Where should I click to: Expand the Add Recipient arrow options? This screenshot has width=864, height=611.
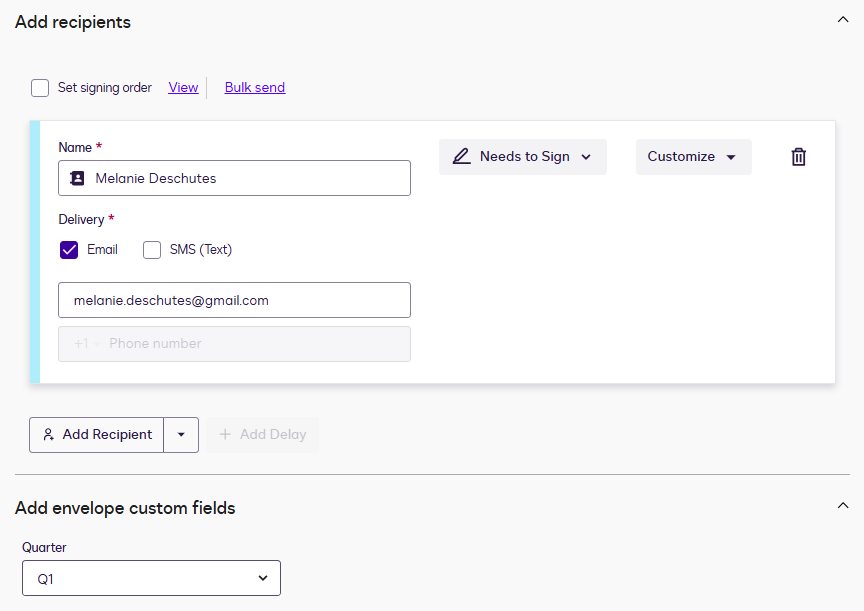(181, 435)
